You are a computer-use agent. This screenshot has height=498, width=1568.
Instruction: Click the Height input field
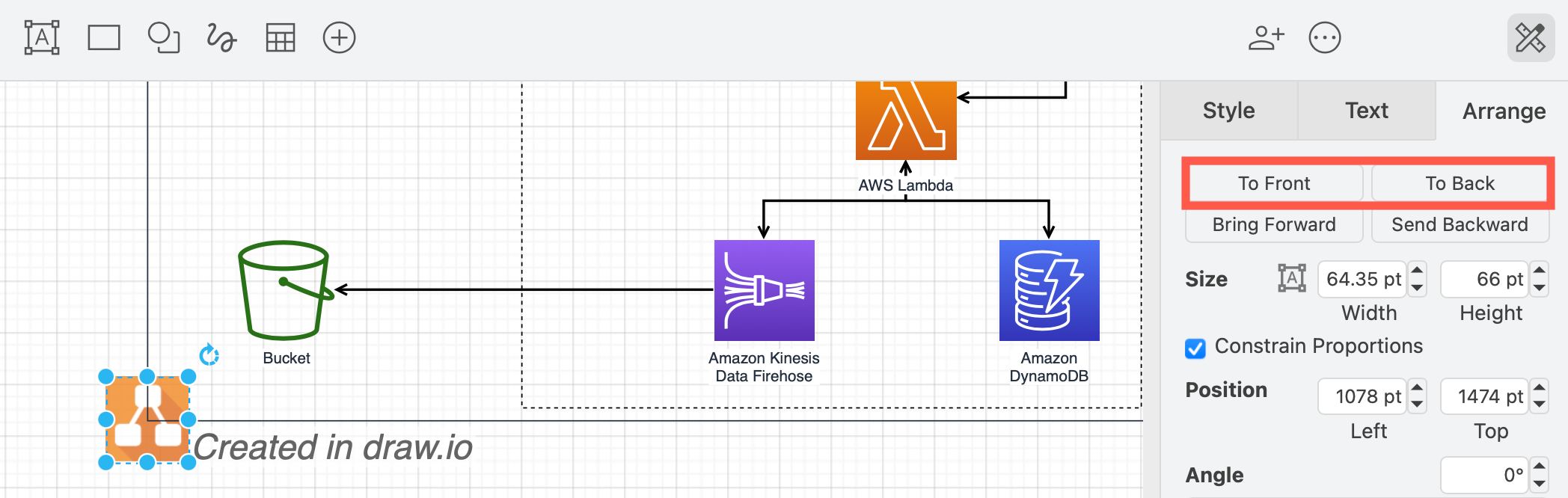coord(1485,279)
